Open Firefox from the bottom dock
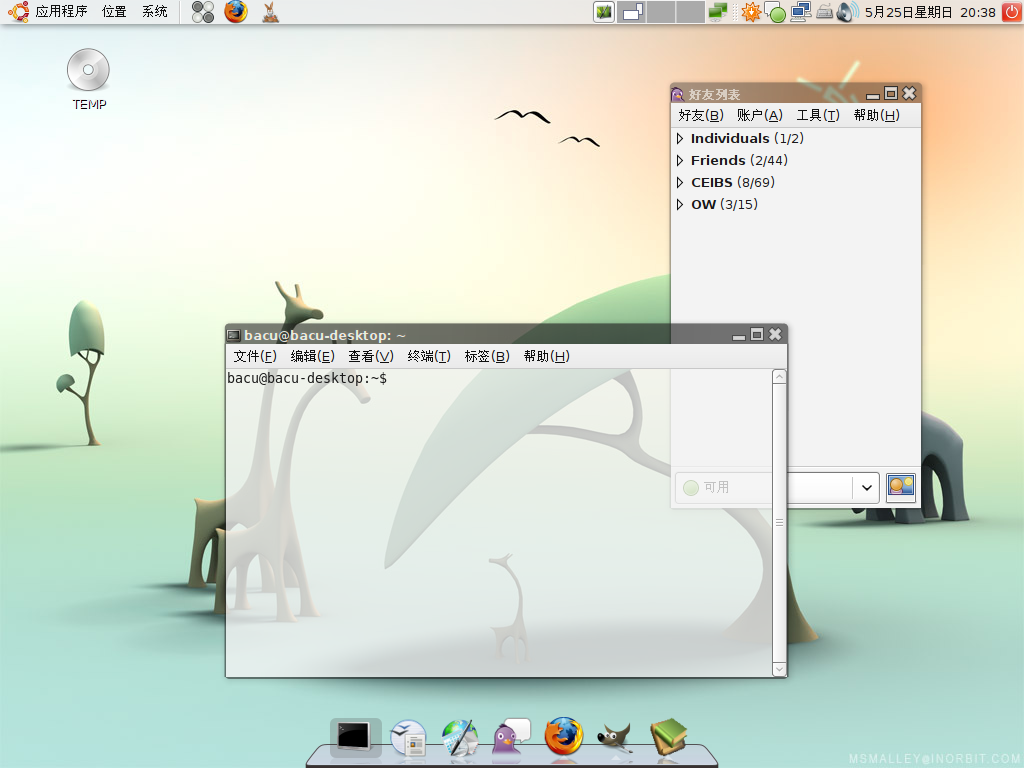 (x=564, y=735)
